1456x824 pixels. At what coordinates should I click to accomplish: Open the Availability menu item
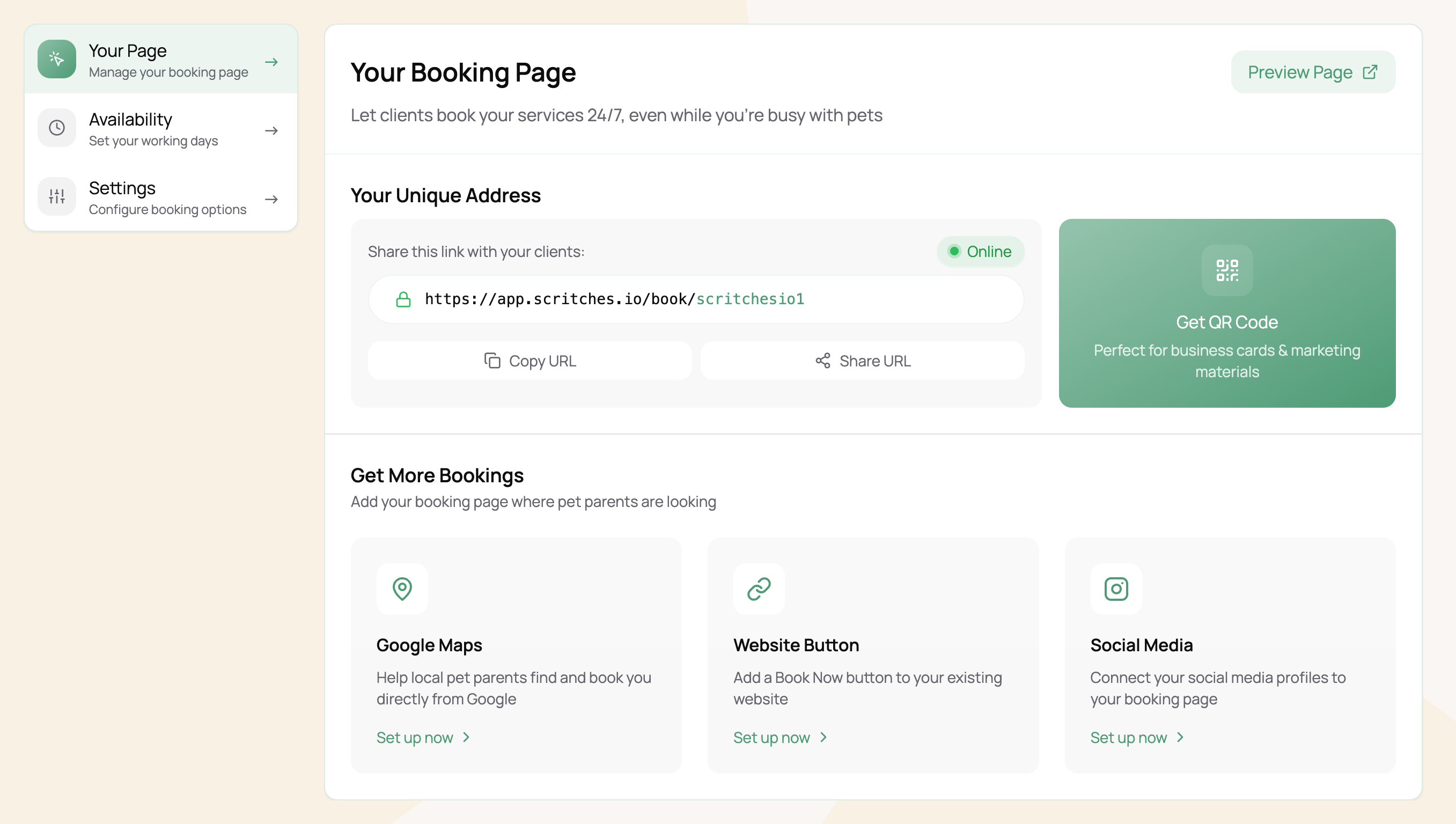tap(161, 128)
